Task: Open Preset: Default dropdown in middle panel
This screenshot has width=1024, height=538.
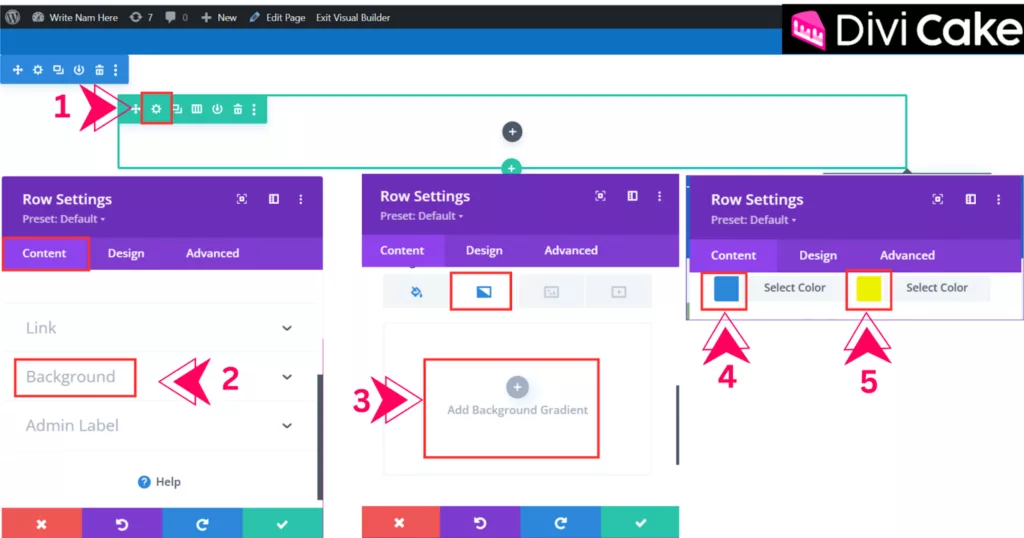Action: [421, 216]
